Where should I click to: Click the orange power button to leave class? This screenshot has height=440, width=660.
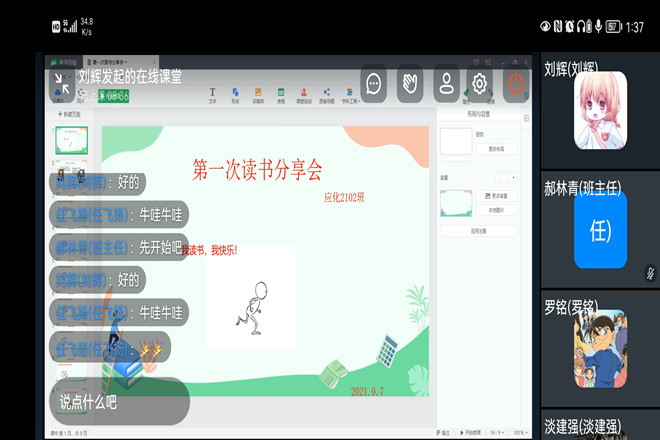(516, 83)
